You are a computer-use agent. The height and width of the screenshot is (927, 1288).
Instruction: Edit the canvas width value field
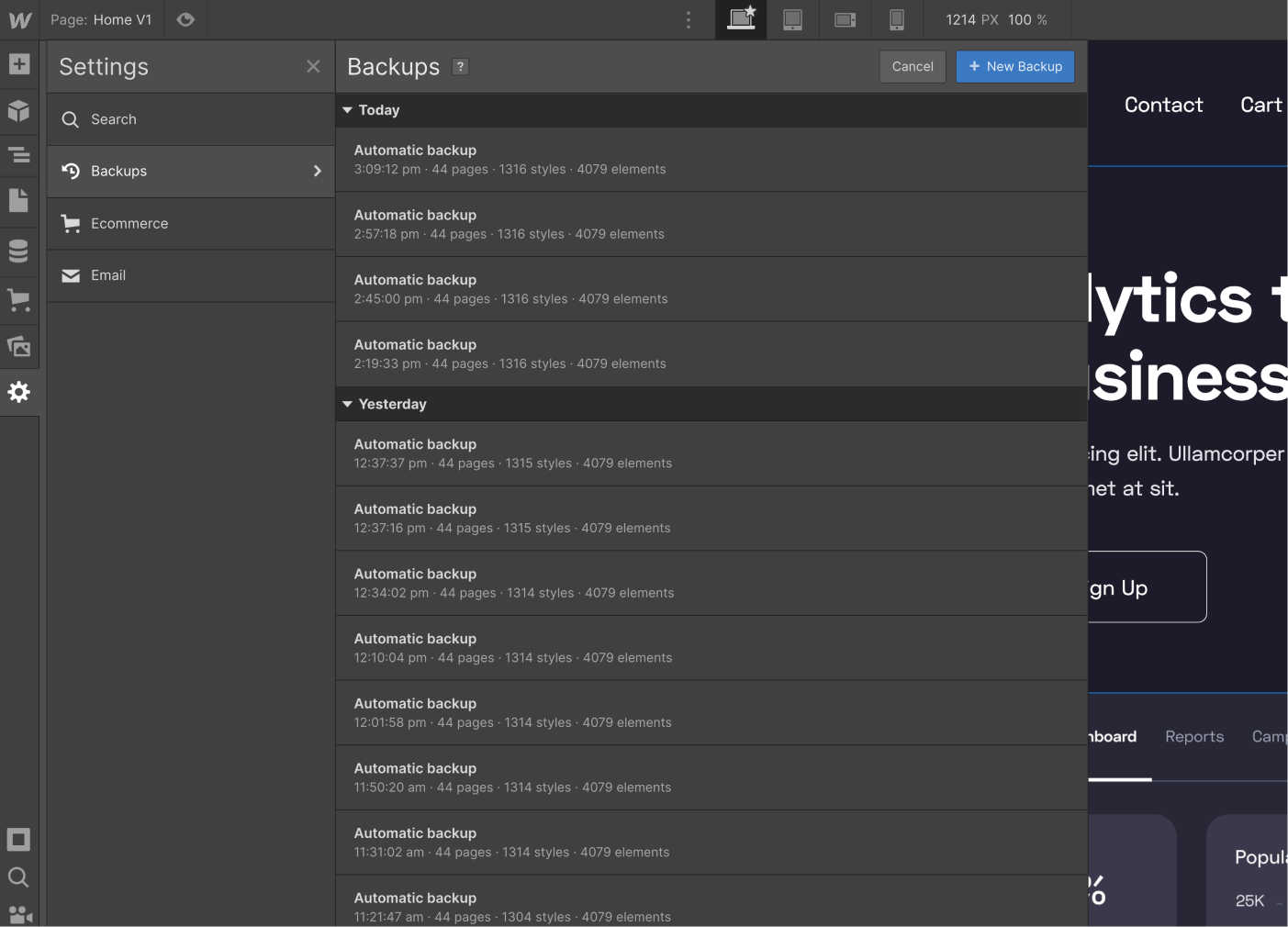(x=960, y=19)
